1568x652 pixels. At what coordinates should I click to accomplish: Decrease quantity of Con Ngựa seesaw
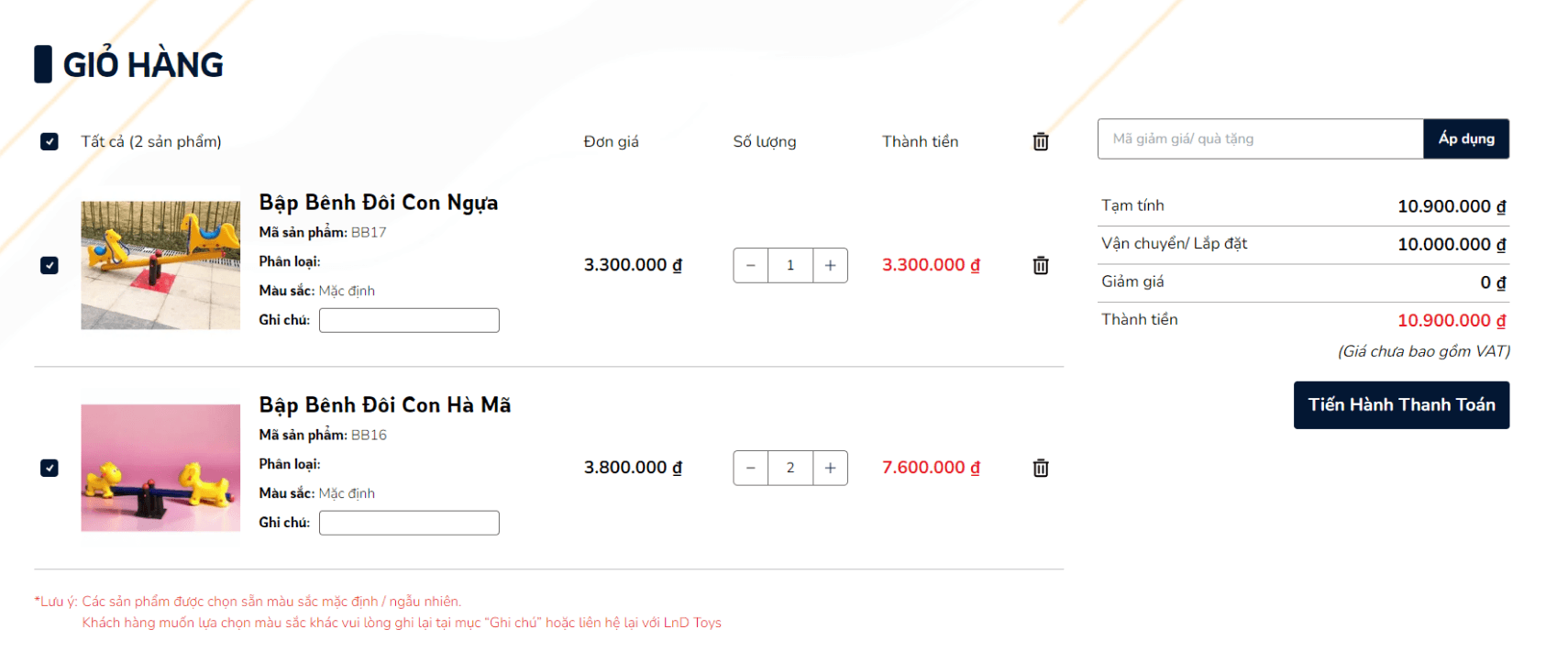(750, 265)
